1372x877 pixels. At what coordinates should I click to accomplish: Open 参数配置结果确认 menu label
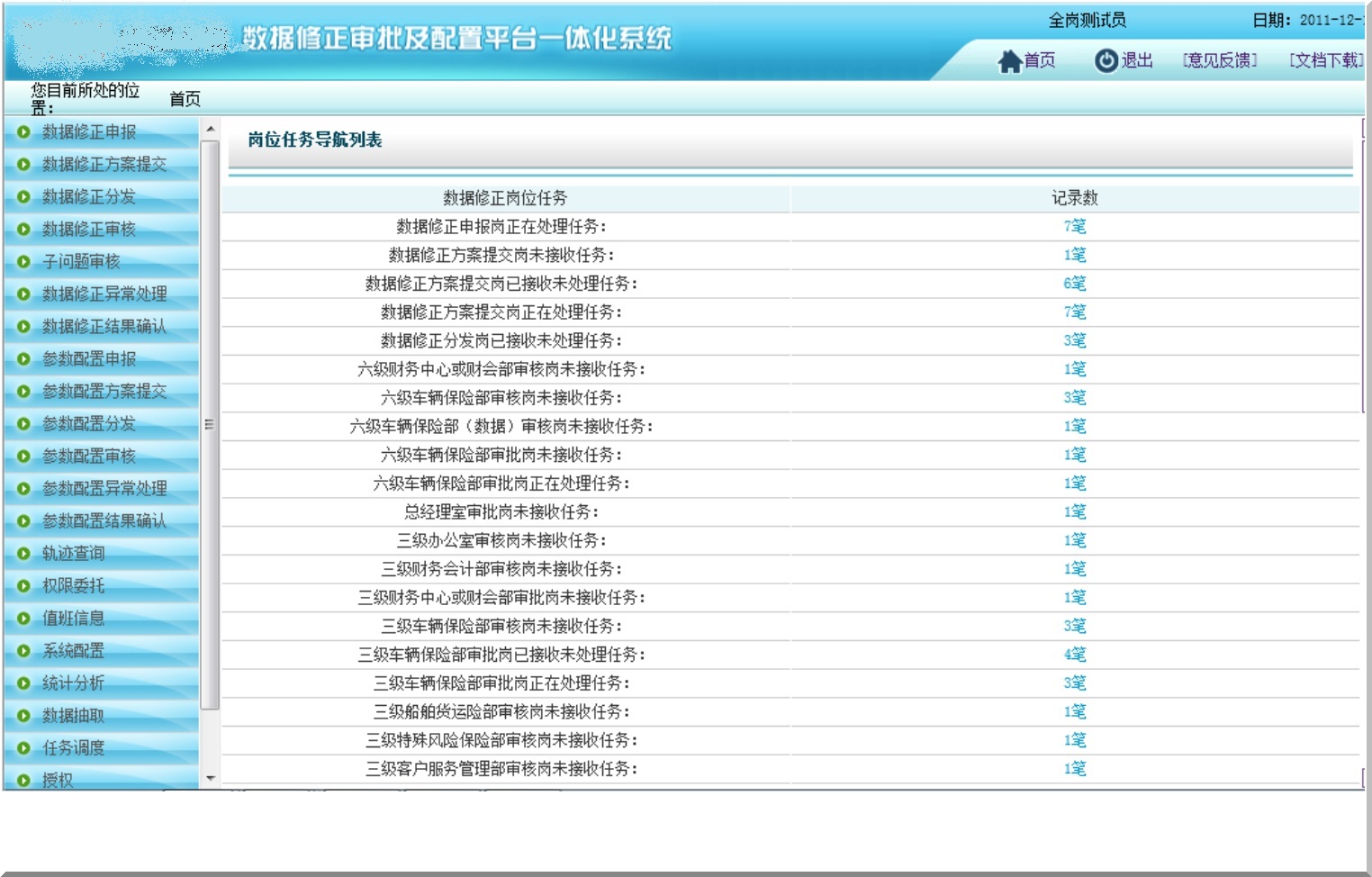point(104,521)
